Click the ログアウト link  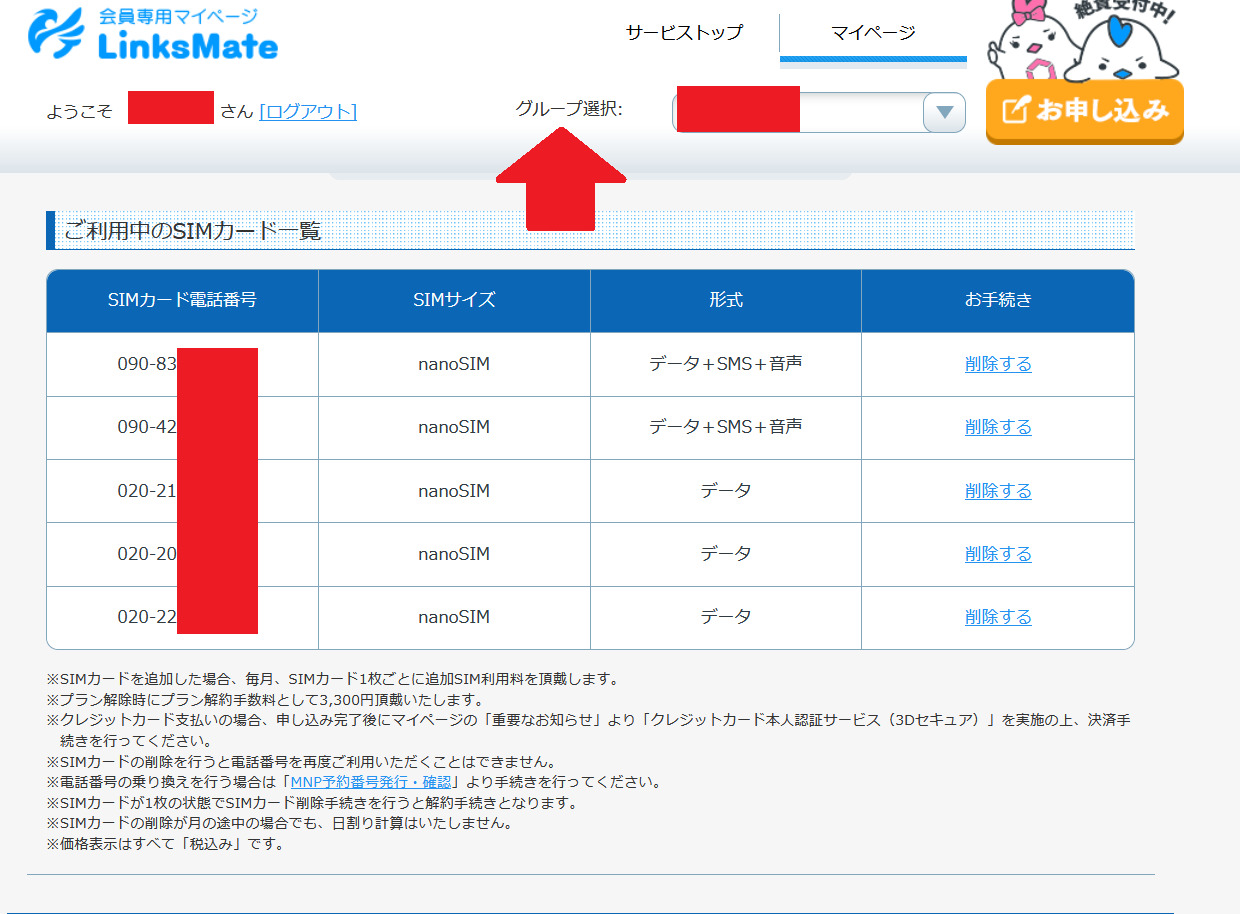click(x=308, y=111)
